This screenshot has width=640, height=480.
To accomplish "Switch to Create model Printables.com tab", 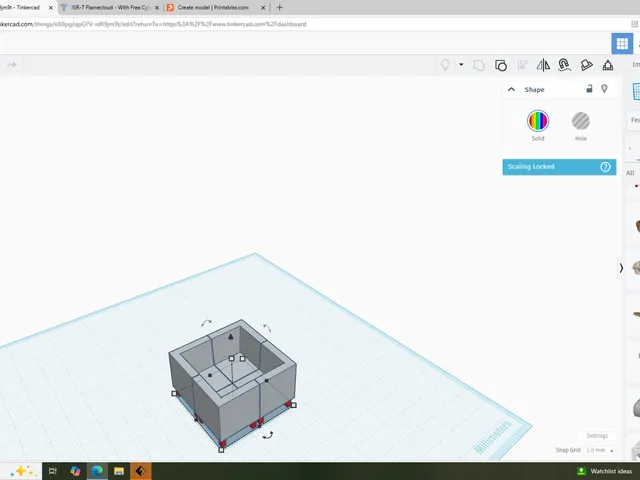I will [x=213, y=7].
